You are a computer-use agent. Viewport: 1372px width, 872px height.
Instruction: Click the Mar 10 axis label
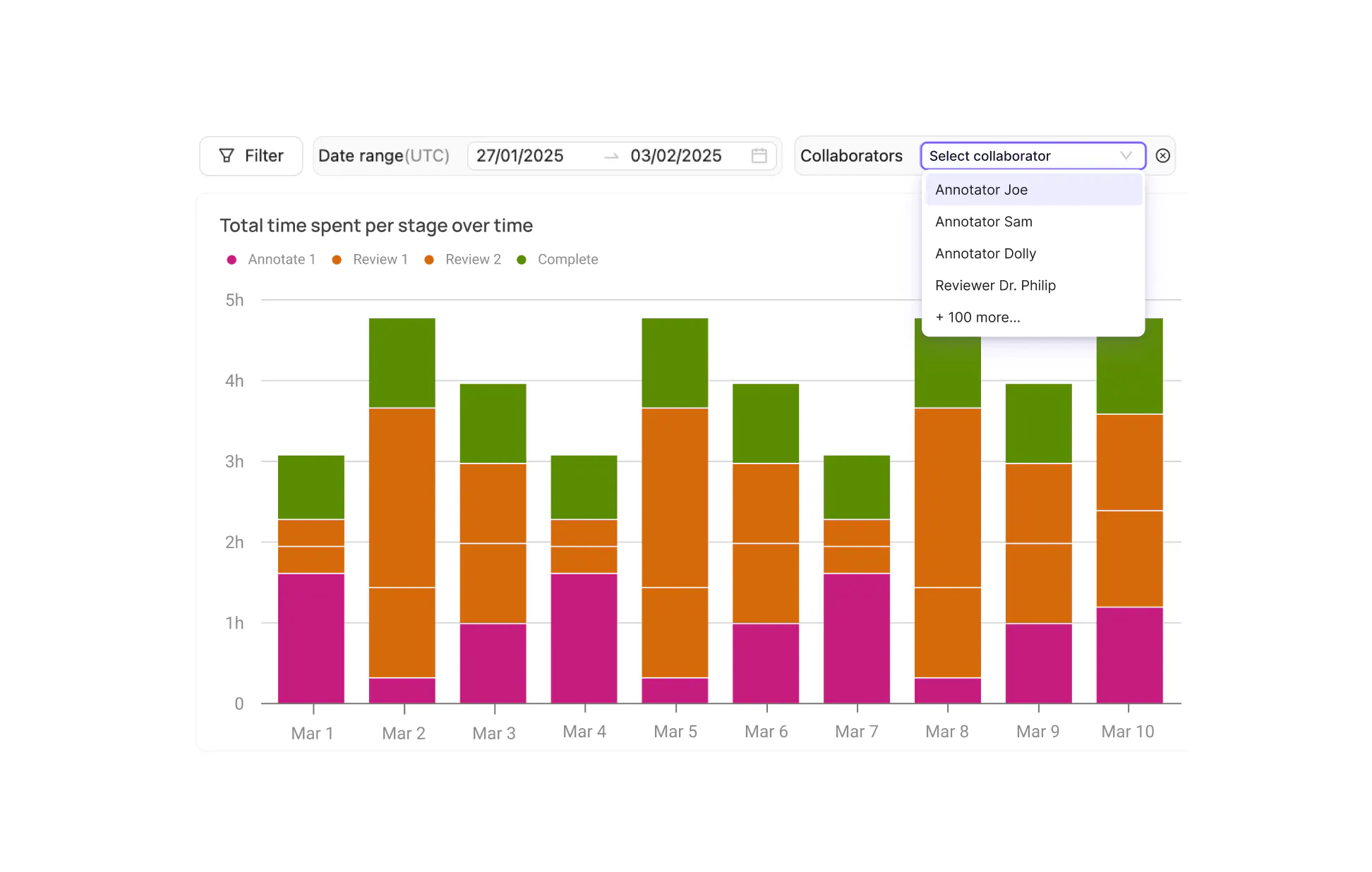1128,732
